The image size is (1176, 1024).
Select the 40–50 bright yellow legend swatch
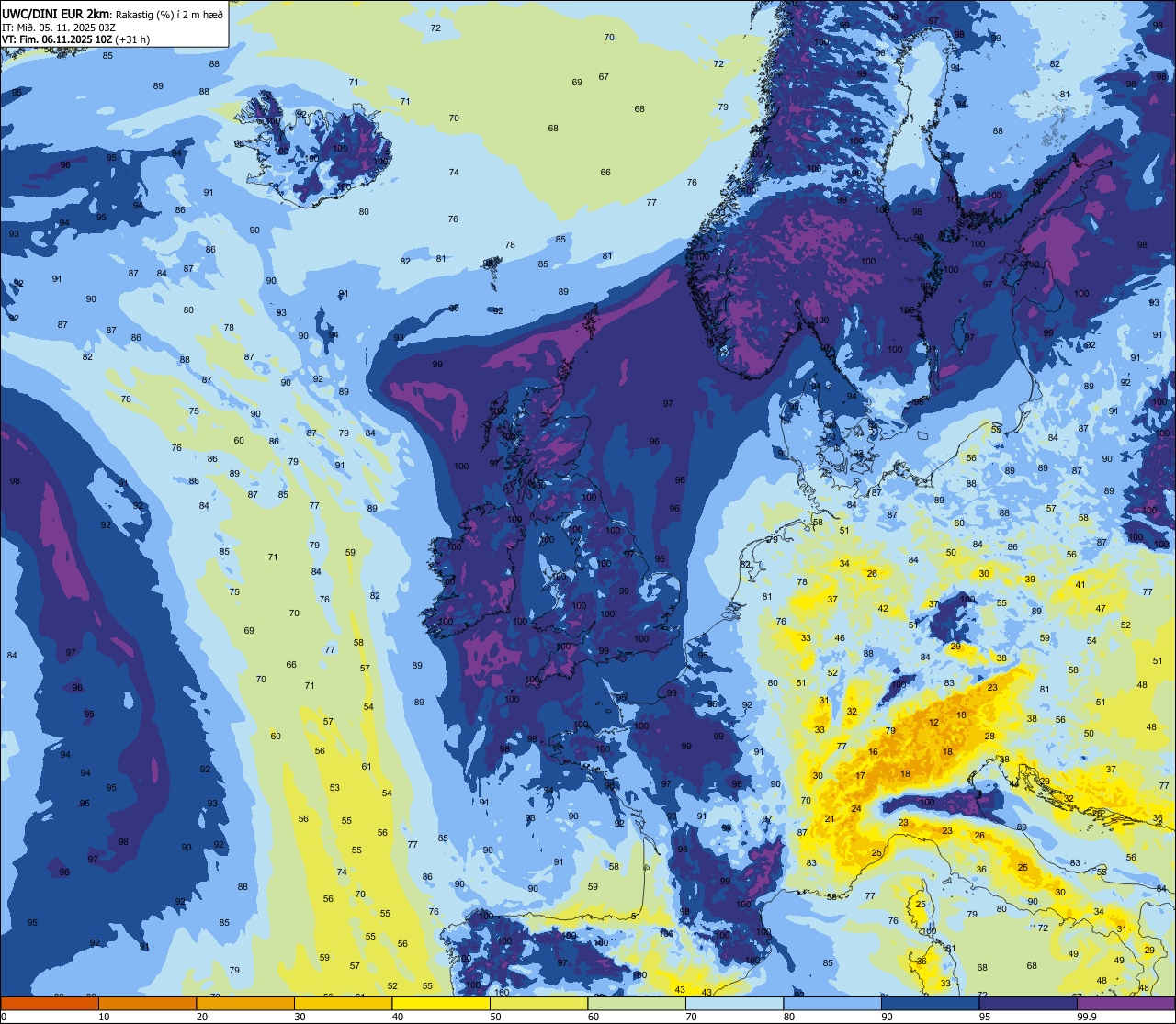click(441, 1003)
